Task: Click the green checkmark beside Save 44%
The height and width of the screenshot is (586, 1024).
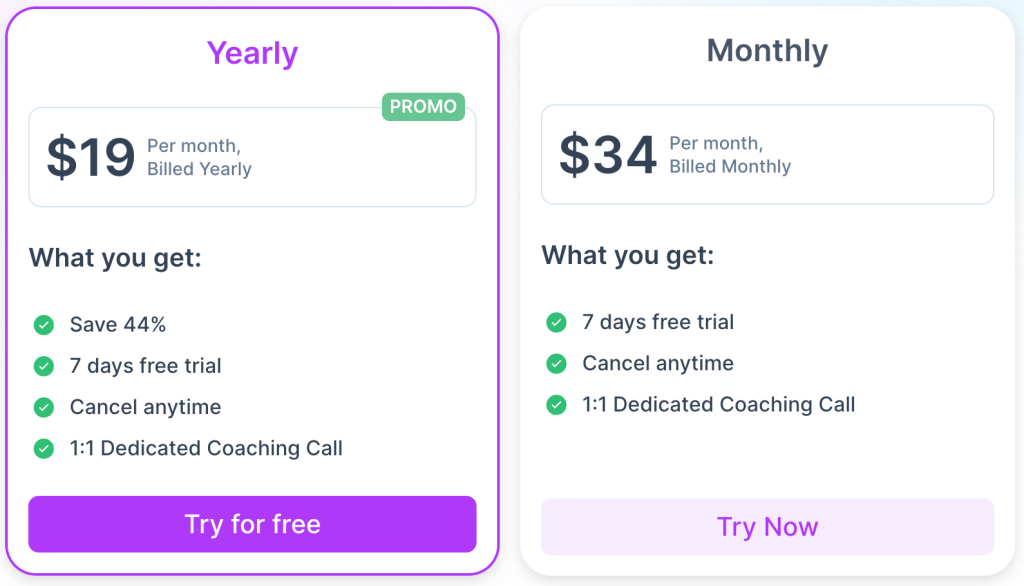Action: click(43, 325)
